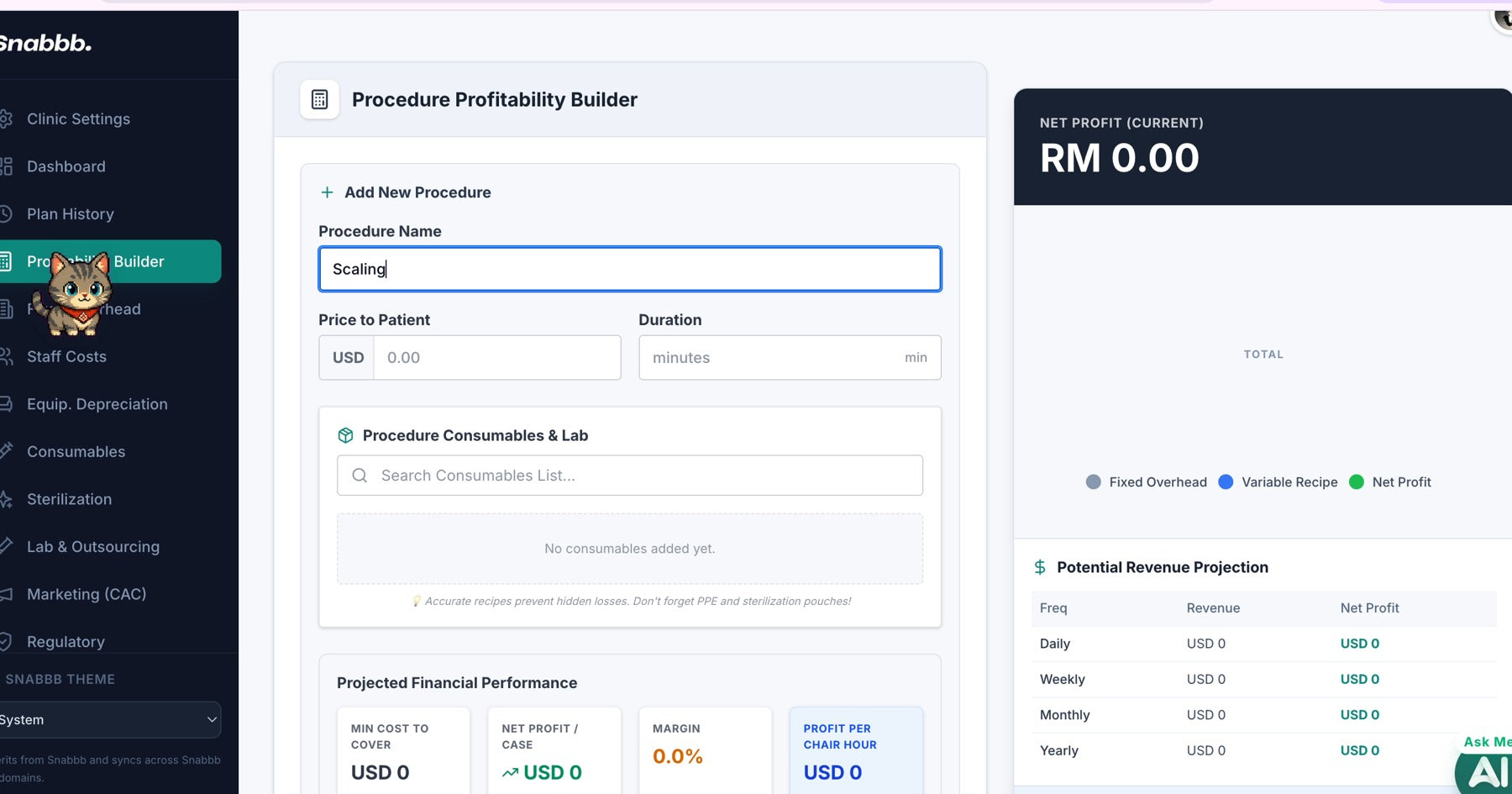Click the Fixed Overhead legend dot
The width and height of the screenshot is (1512, 794).
(x=1093, y=482)
